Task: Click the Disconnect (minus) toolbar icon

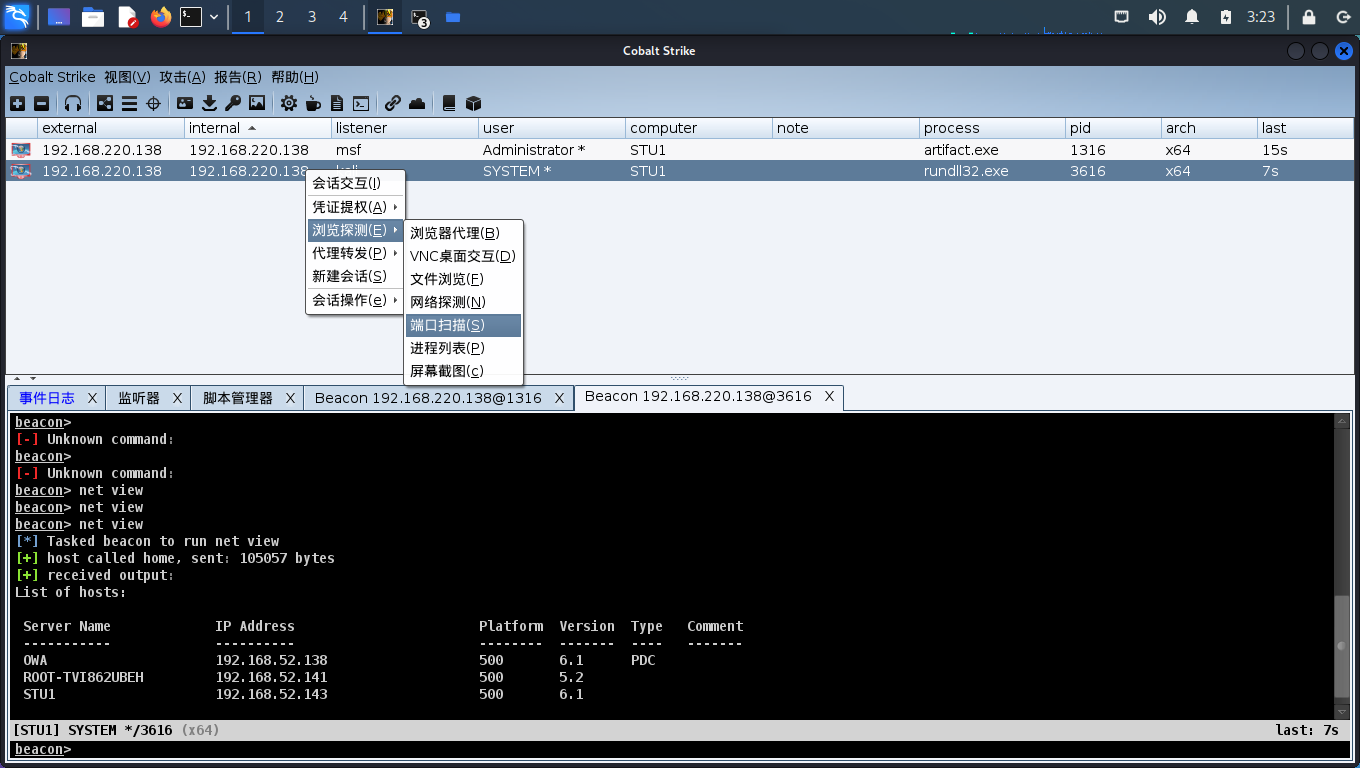Action: tap(41, 103)
